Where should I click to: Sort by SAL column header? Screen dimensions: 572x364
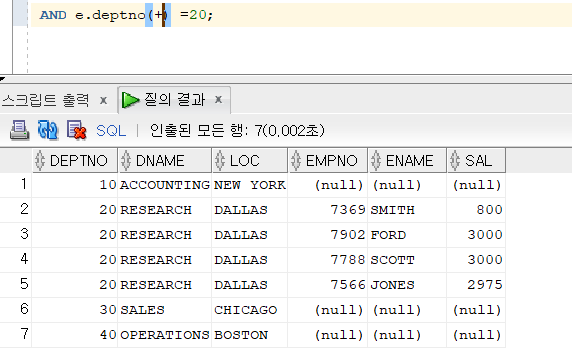(x=476, y=160)
